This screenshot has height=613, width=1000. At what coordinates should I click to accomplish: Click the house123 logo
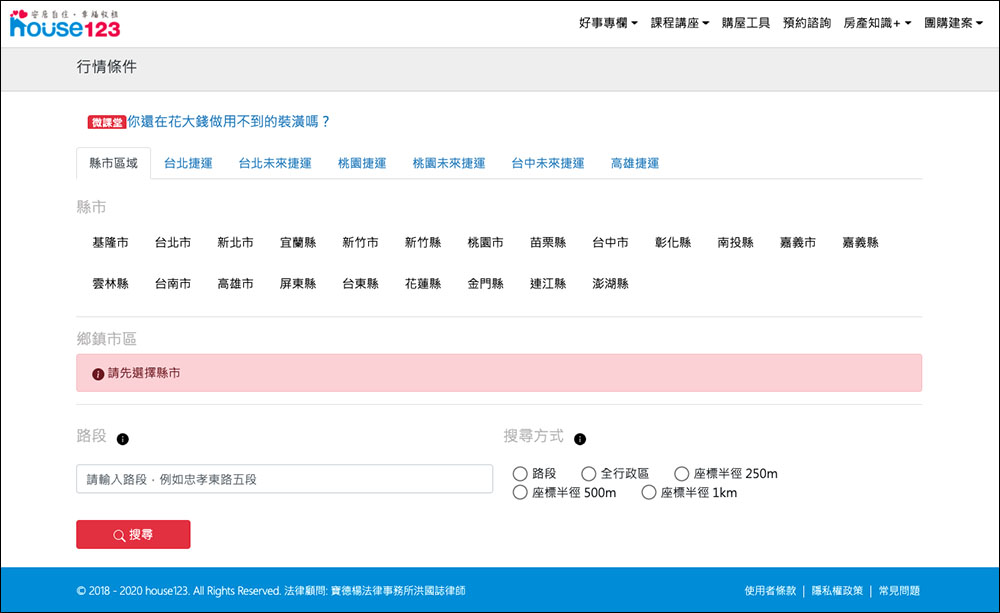click(65, 24)
